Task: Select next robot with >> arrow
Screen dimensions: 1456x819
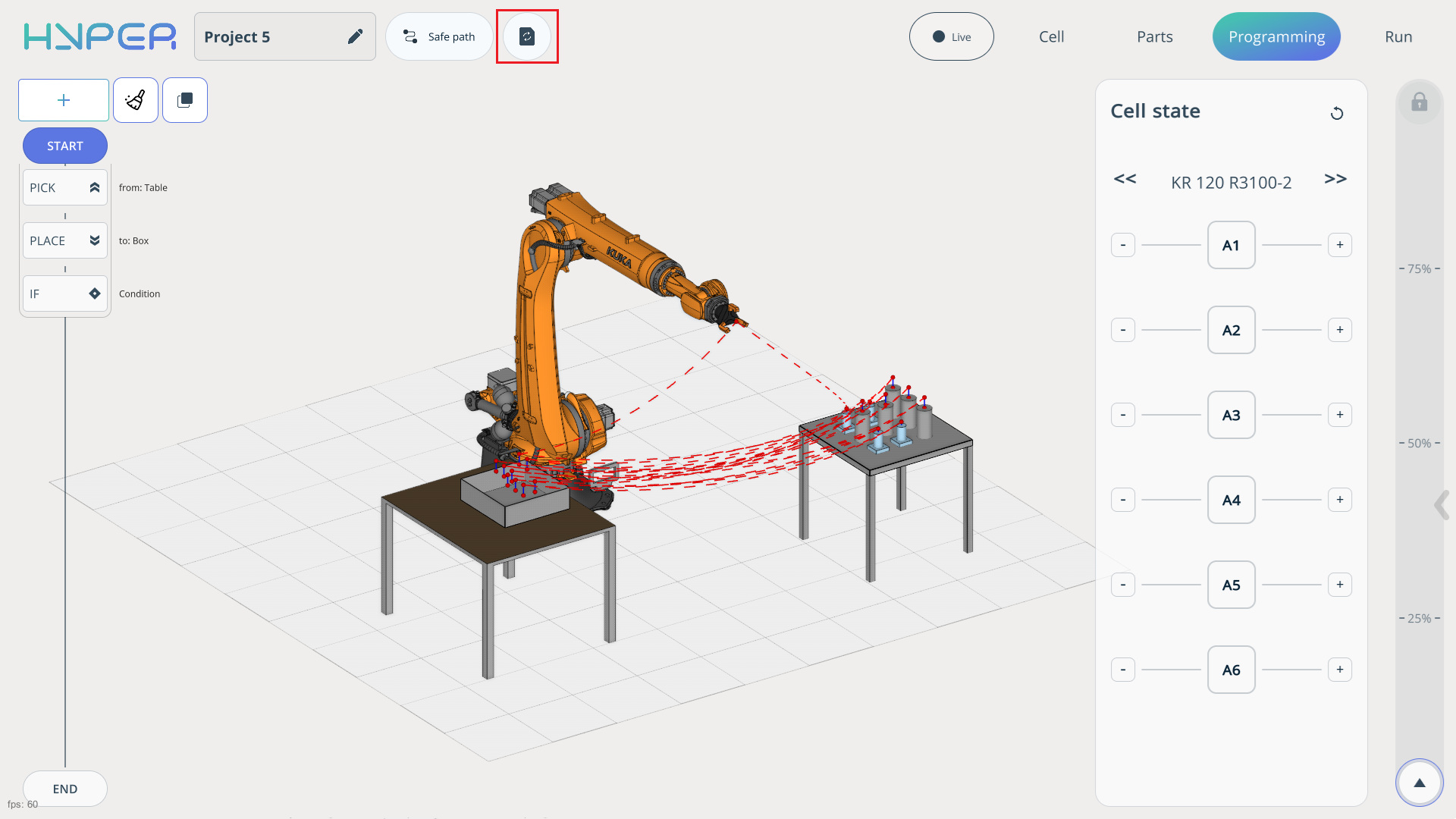Action: click(x=1335, y=179)
